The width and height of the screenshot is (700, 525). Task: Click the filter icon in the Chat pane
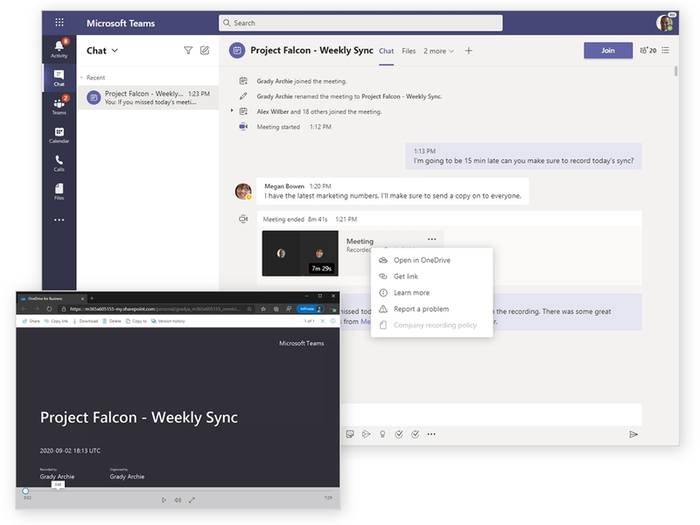click(188, 50)
